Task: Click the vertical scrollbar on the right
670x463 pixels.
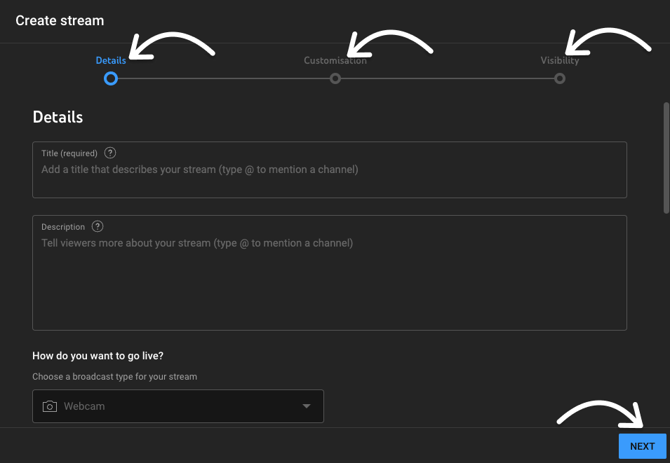Action: tap(666, 158)
